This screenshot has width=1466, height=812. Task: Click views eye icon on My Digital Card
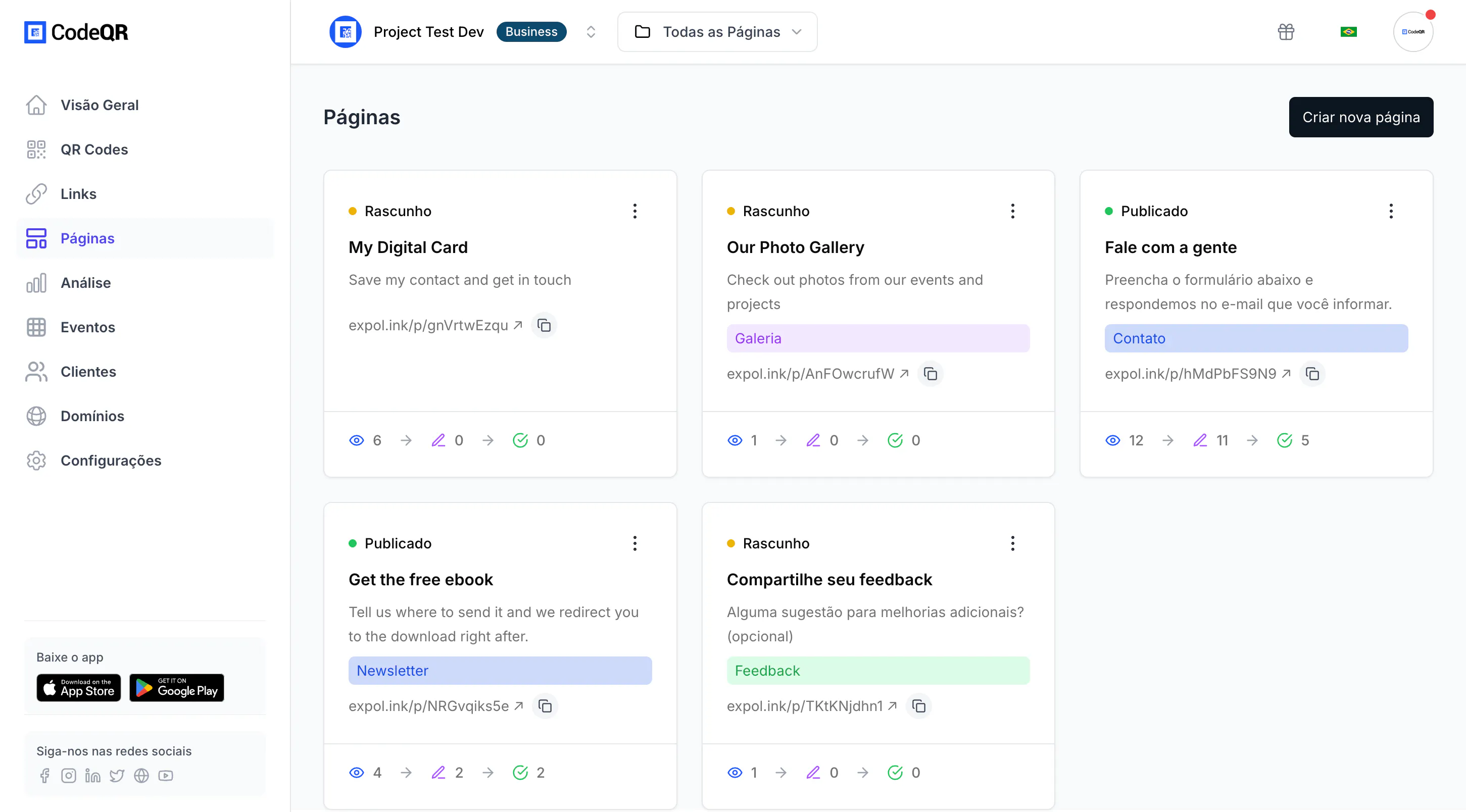click(356, 440)
